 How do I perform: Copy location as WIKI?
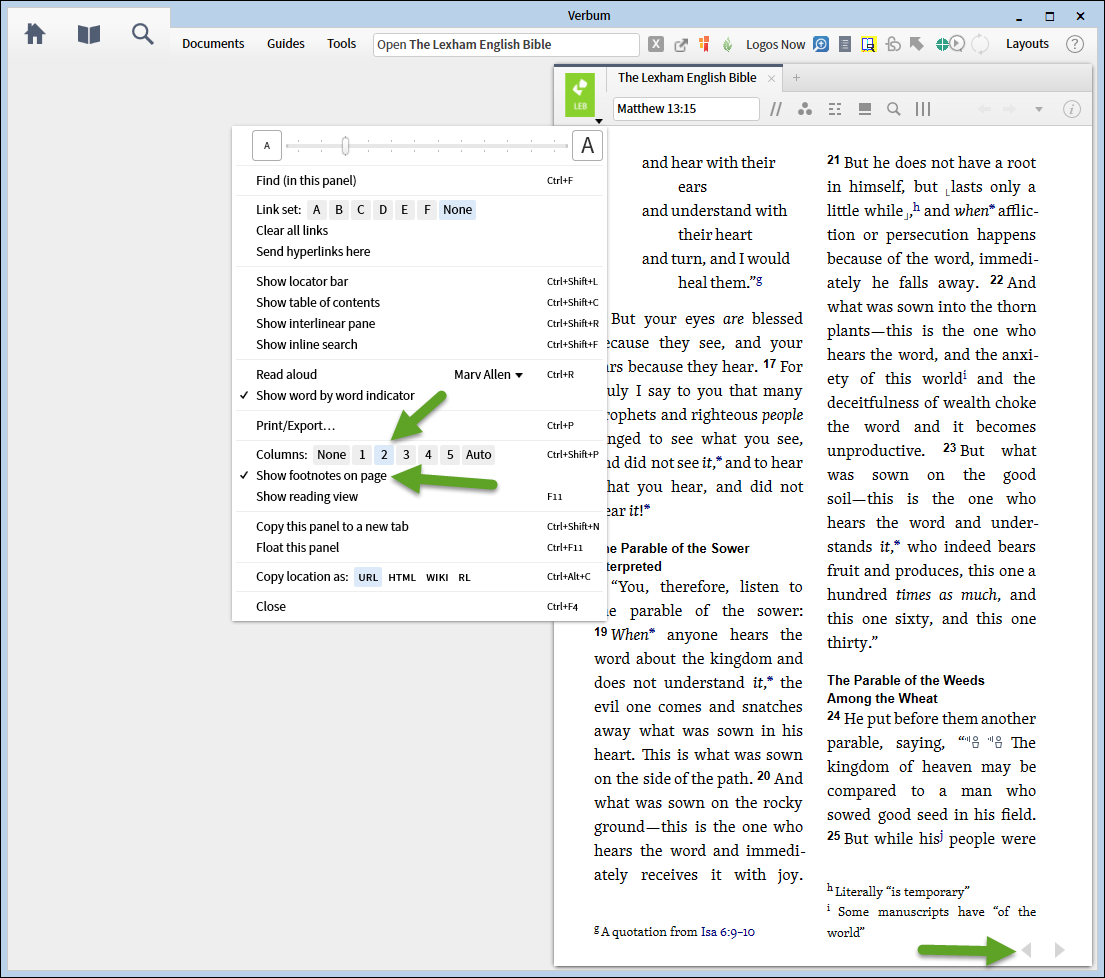(437, 578)
